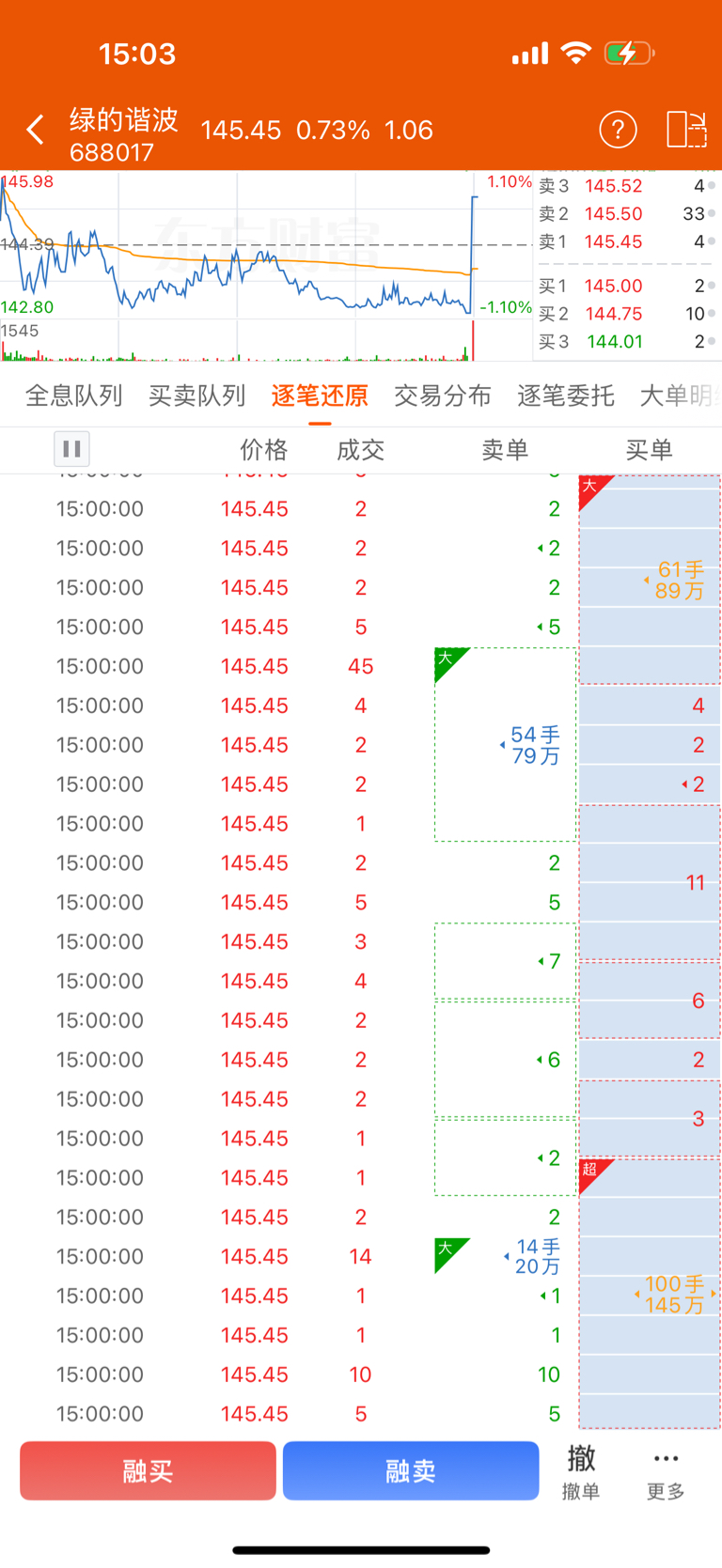Select the 逐笔还原 tab
This screenshot has width=722, height=1568.
(320, 396)
